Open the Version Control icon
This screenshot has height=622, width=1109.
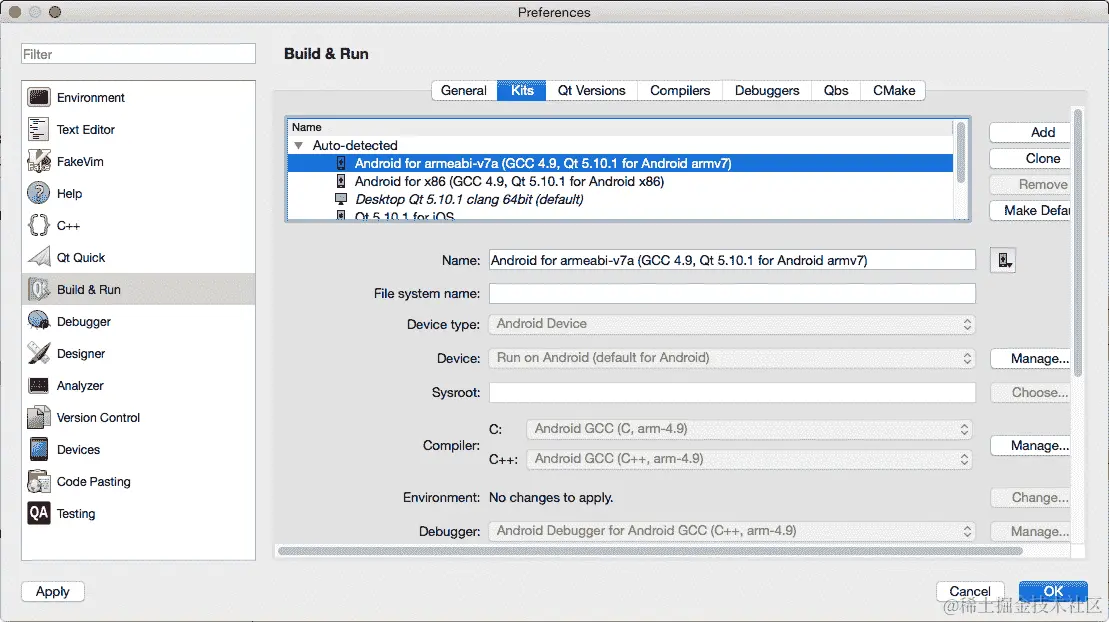[38, 417]
